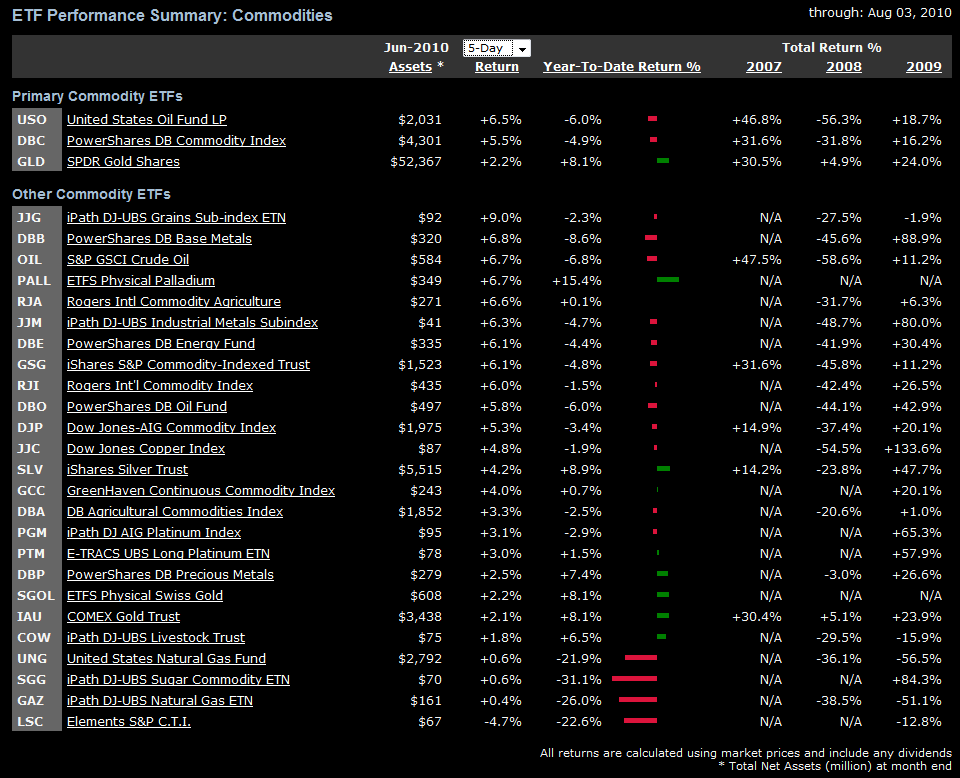Click the +9.0% 5-day return for JJG

coord(501,218)
